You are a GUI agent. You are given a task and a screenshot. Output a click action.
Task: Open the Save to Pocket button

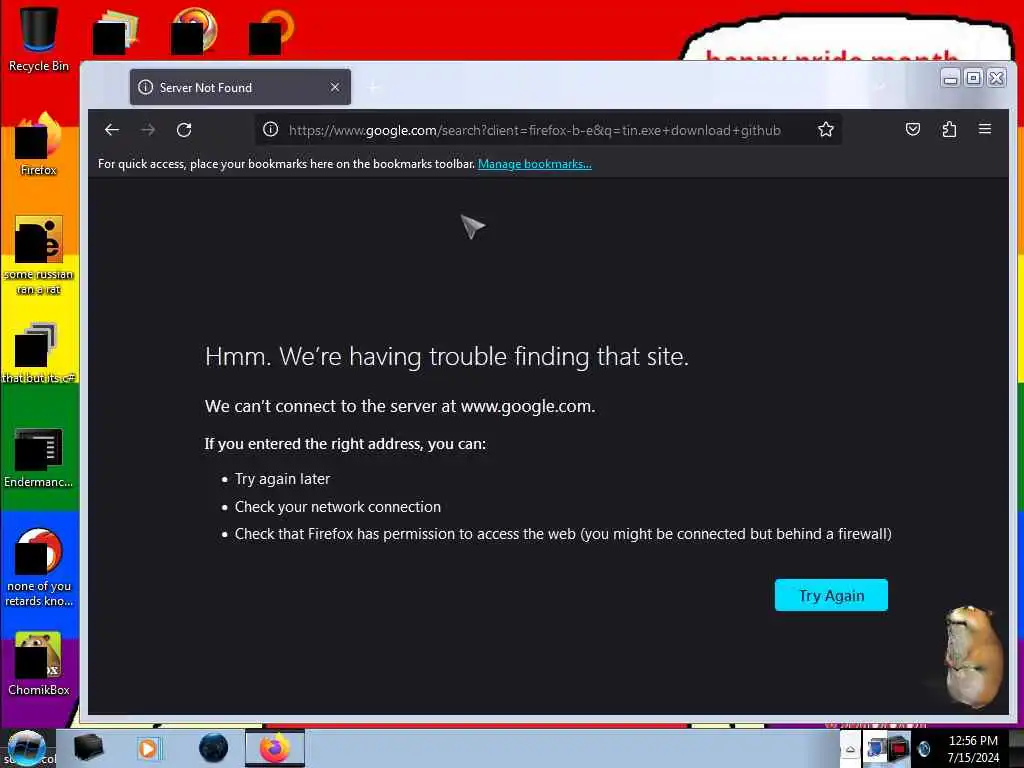point(913,129)
